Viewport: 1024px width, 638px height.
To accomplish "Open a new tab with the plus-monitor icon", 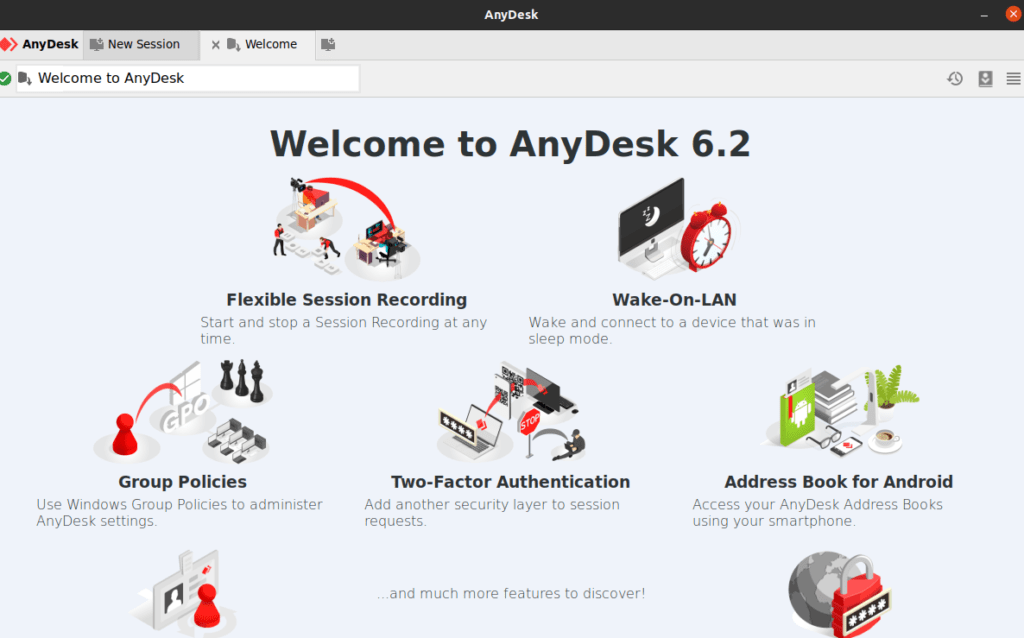I will click(328, 44).
